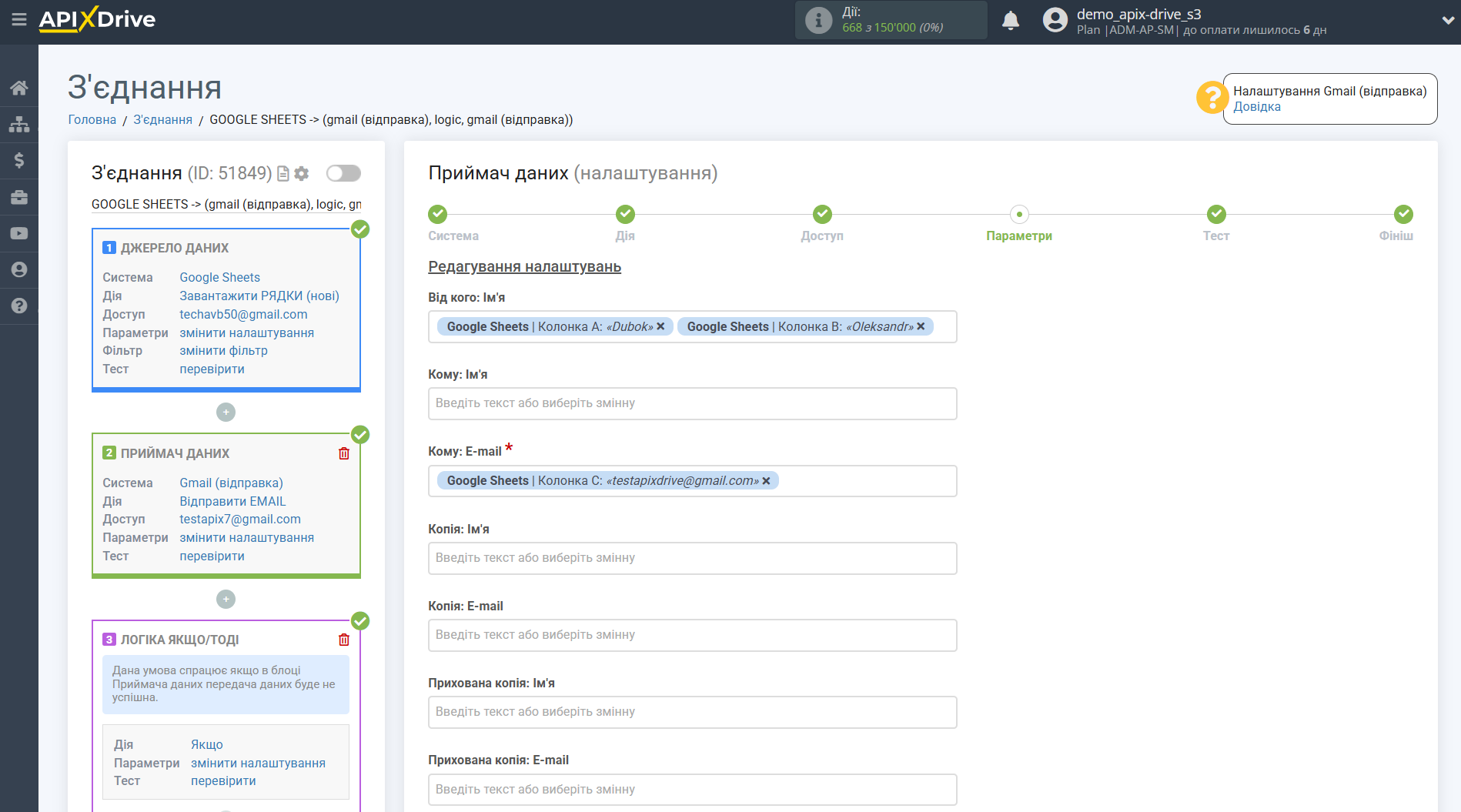Focus the Кому: E-mail field
The image size is (1461, 812).
click(693, 481)
